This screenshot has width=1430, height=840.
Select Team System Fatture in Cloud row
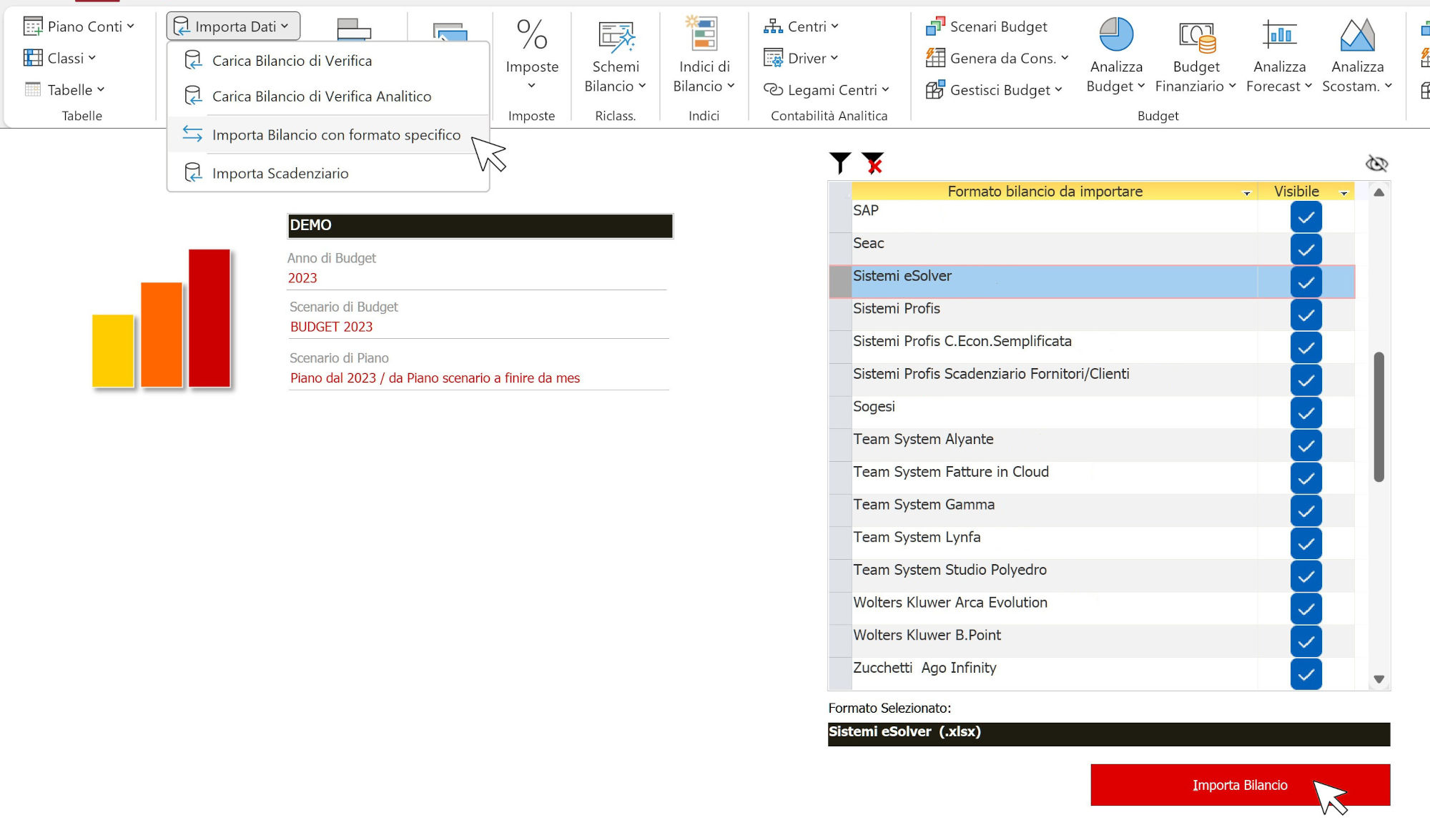1091,478
